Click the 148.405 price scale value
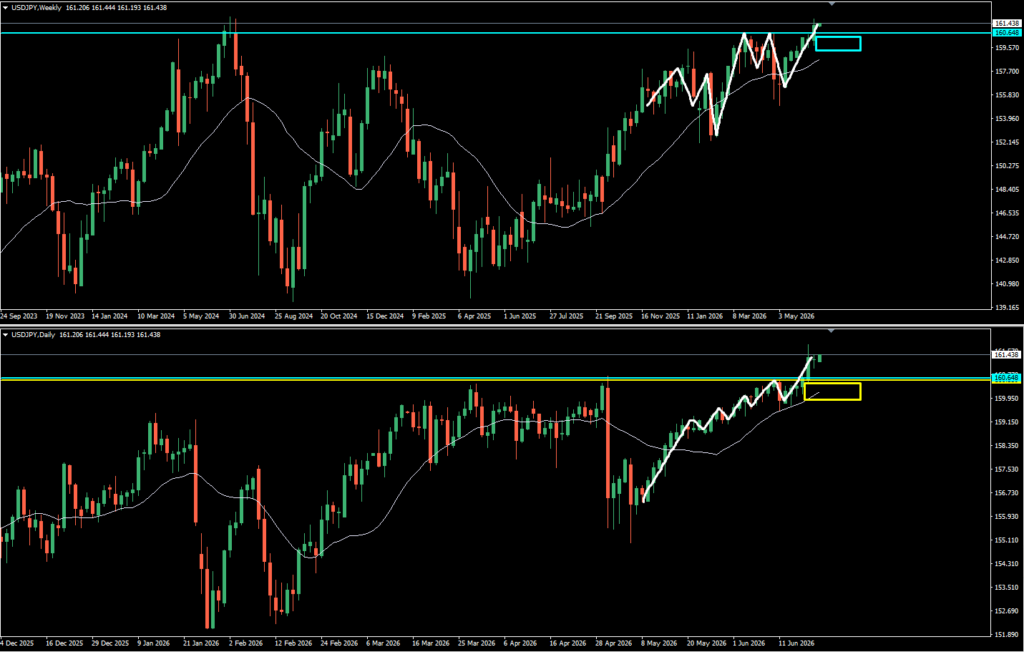The width and height of the screenshot is (1024, 652). coord(1006,189)
